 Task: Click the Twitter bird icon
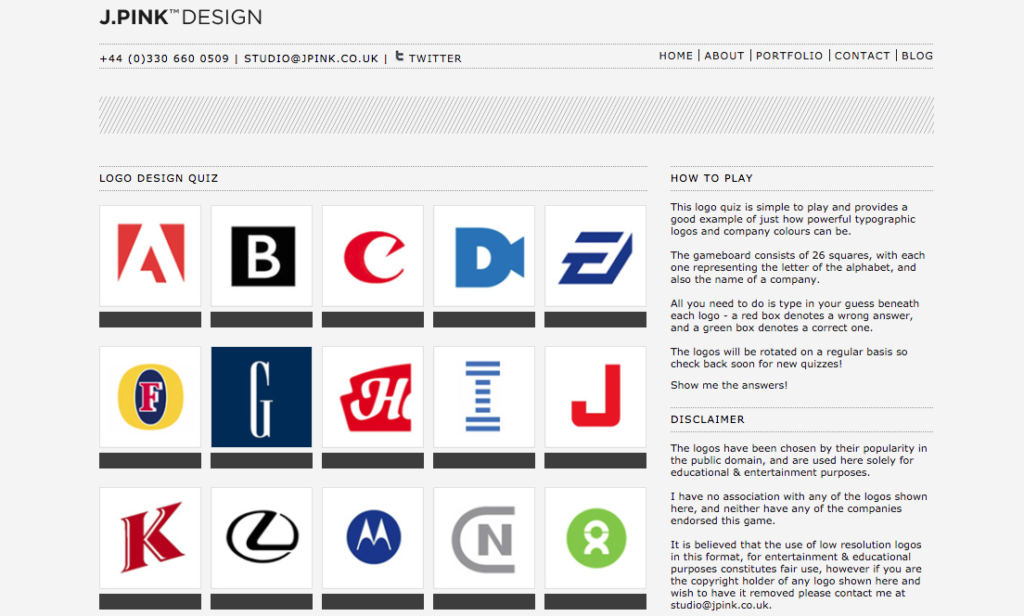[x=399, y=56]
